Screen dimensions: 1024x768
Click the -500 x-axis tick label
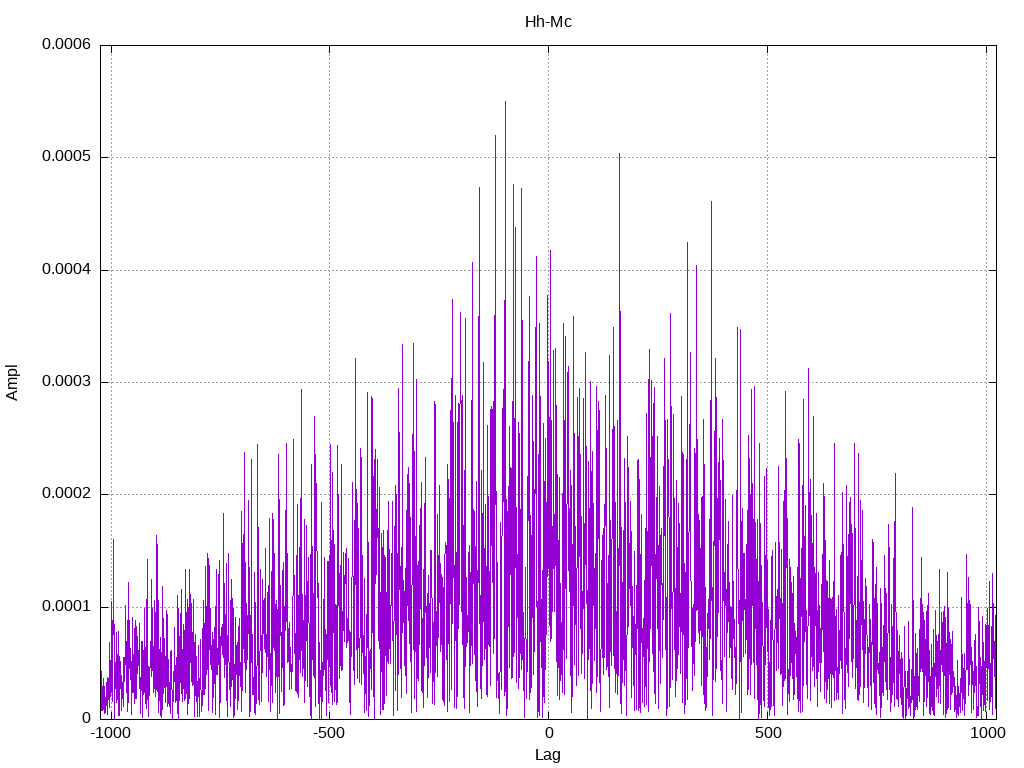click(329, 733)
